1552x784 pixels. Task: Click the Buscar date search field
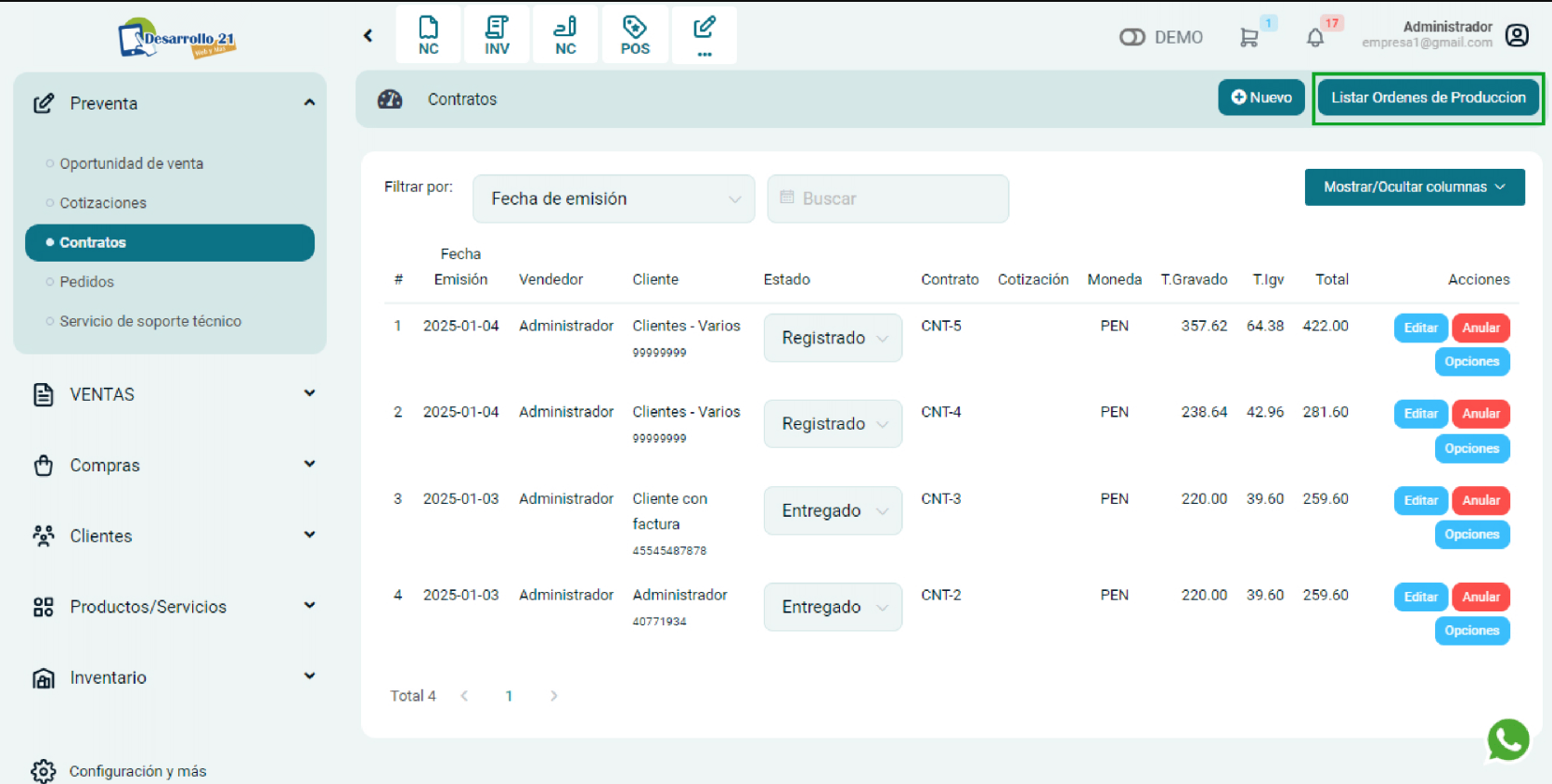click(x=887, y=199)
